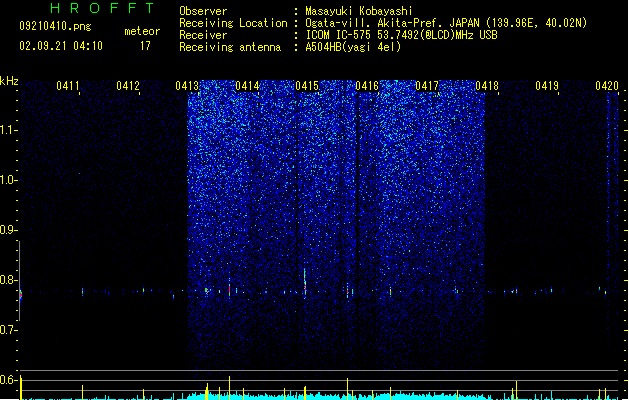Click the meteor count value 17
Screen dimensions: 629x400
click(145, 46)
